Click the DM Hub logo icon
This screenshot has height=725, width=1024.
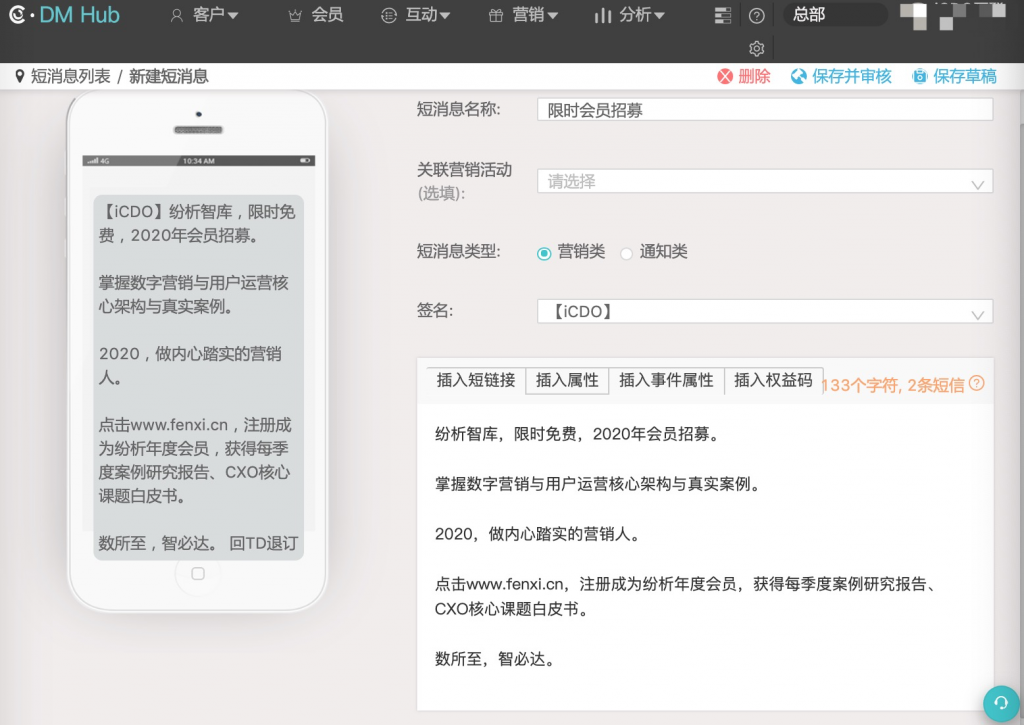pos(18,15)
